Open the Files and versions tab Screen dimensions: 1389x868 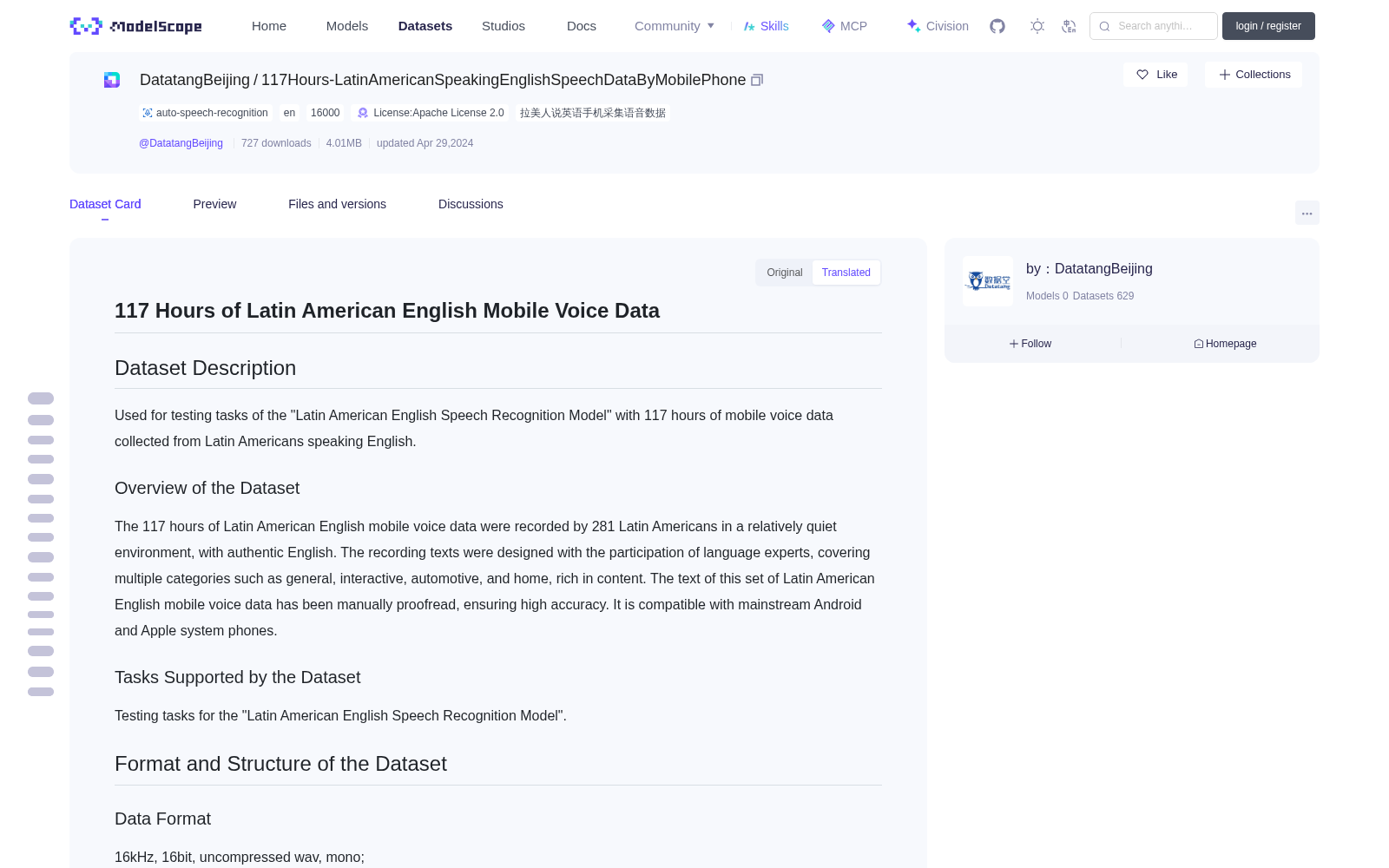(x=337, y=204)
